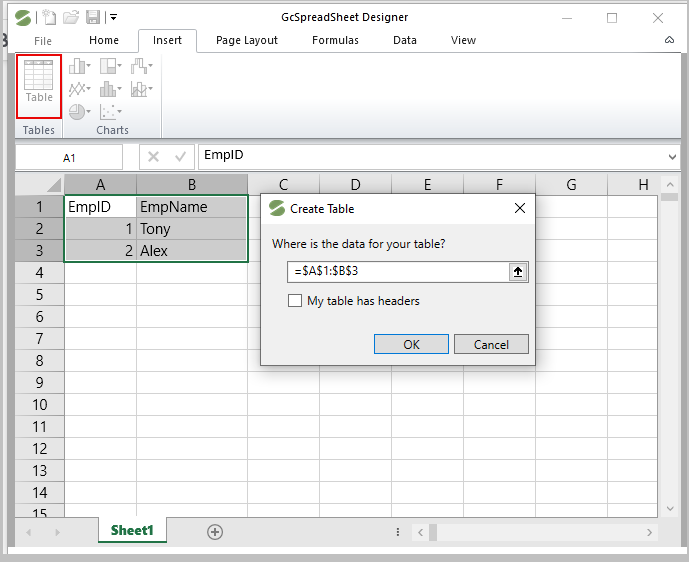Image resolution: width=689 pixels, height=562 pixels.
Task: Open the pie chart dropdown
Action: 80,112
